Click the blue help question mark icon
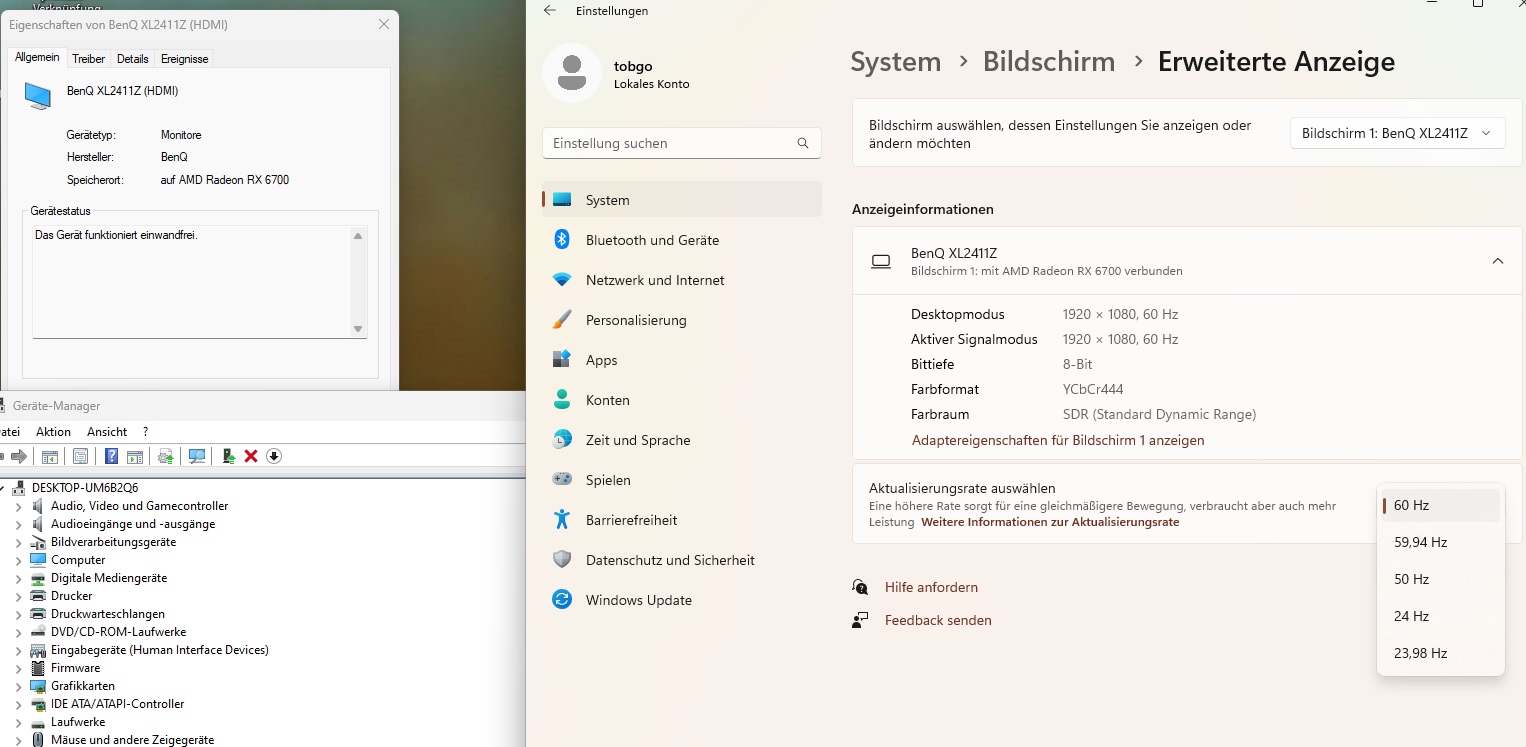The height and width of the screenshot is (747, 1526). click(x=112, y=456)
